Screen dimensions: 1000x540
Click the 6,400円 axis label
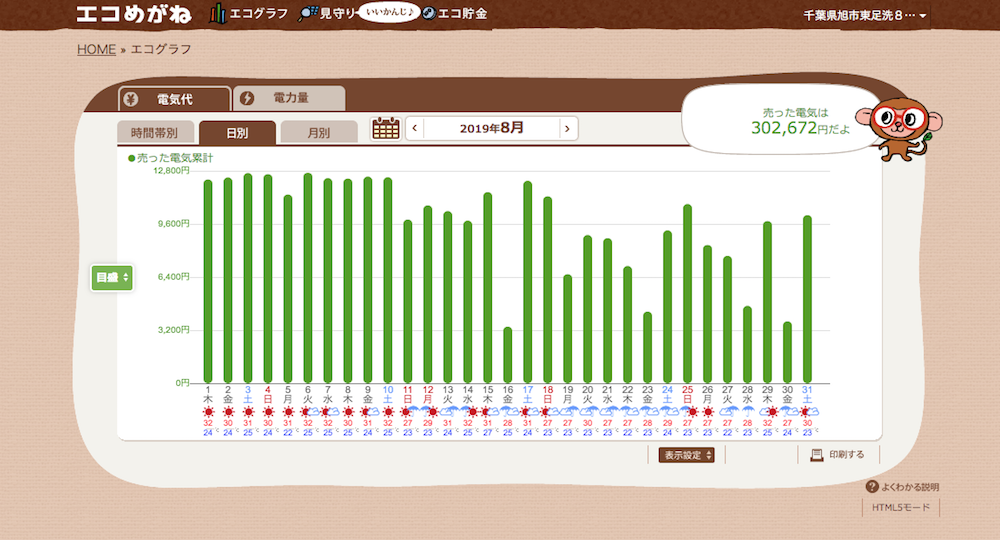point(174,277)
